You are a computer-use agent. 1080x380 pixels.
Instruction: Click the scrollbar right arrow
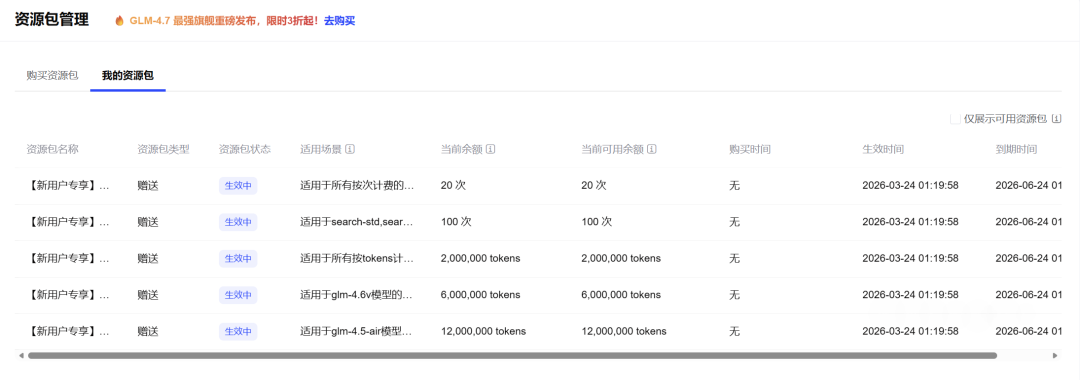coord(1055,355)
